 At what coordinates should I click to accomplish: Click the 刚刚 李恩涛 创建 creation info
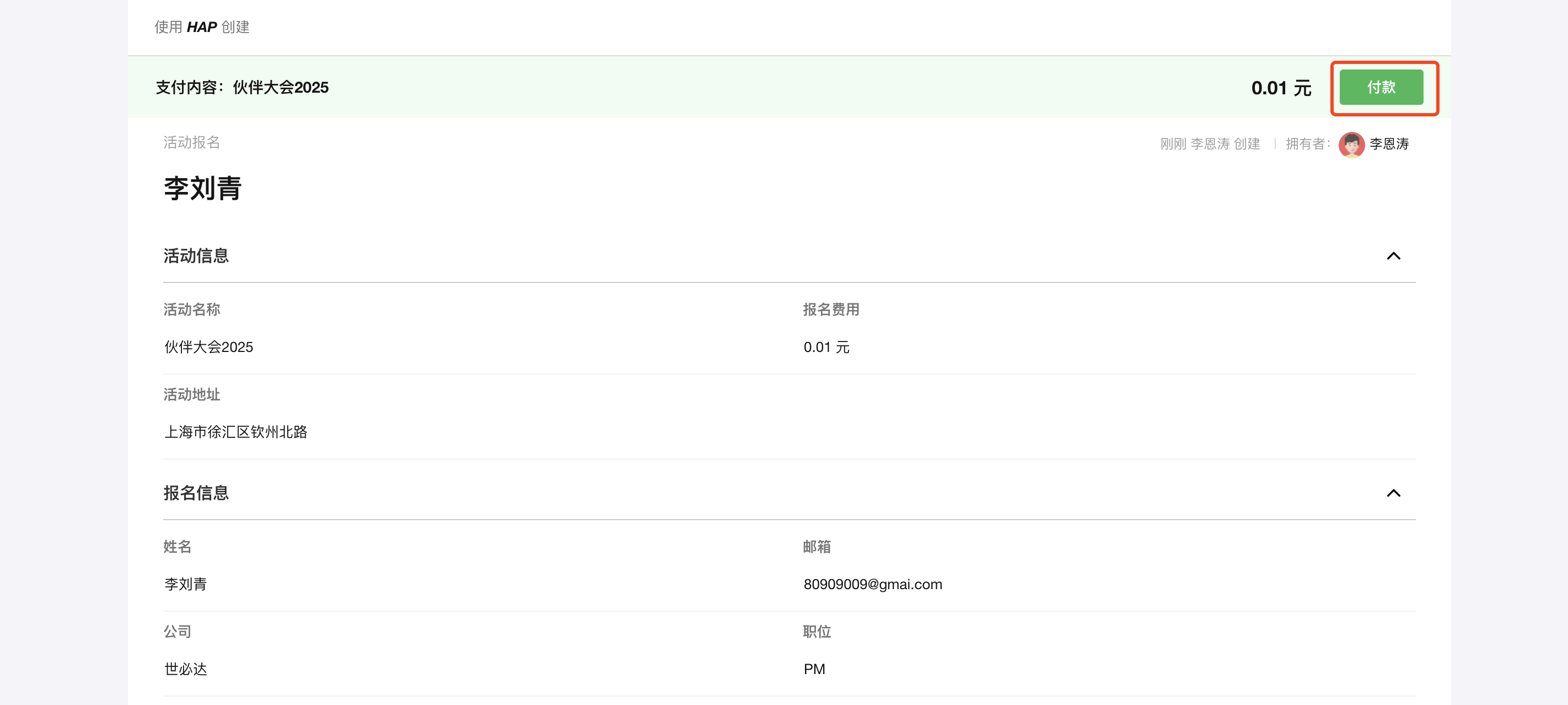pos(1210,143)
